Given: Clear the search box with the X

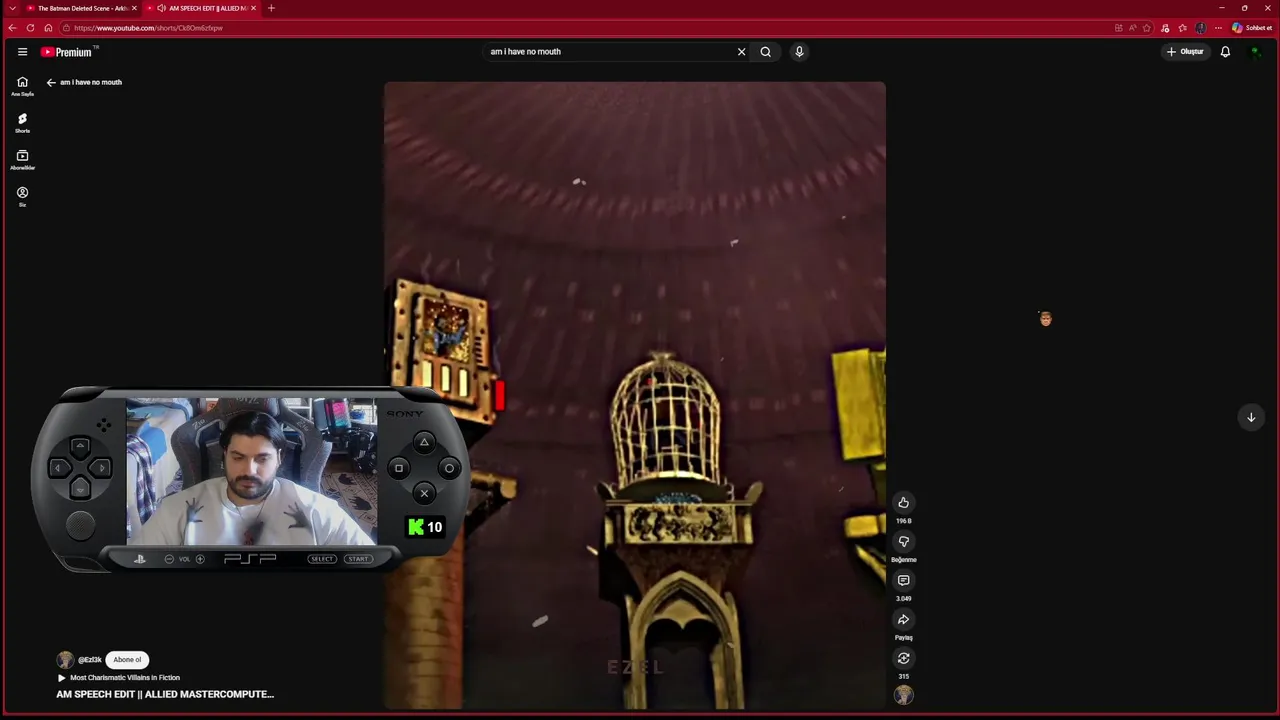Looking at the screenshot, I should [741, 52].
